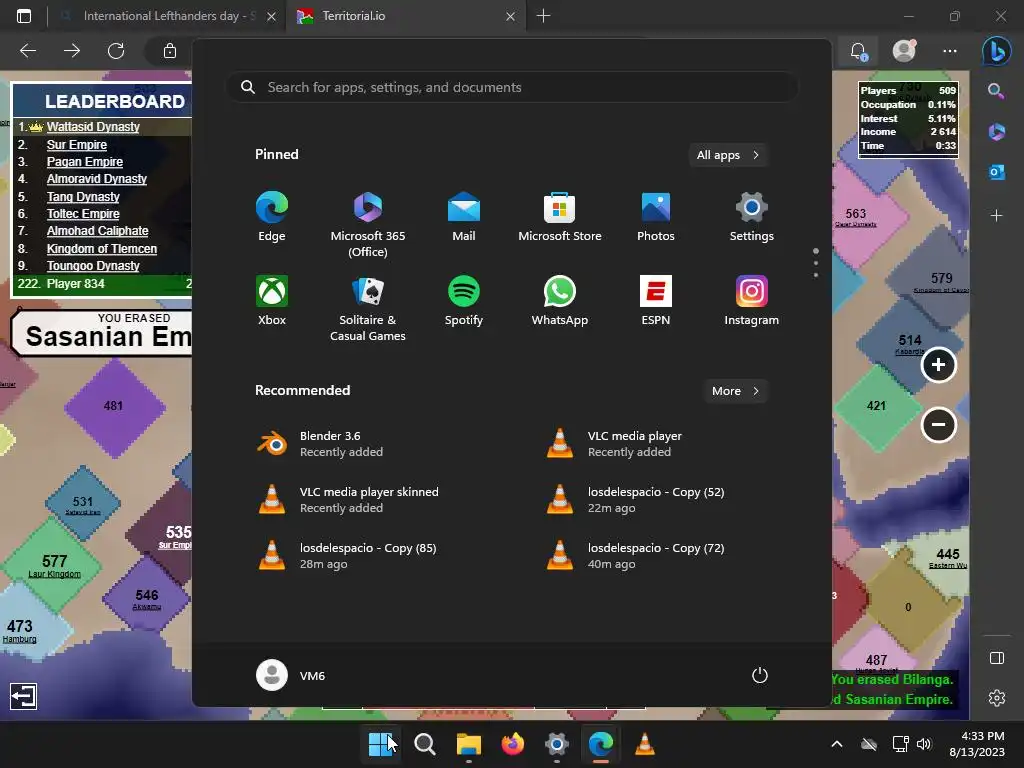Launch the Xbox app
The width and height of the screenshot is (1024, 768).
272,300
